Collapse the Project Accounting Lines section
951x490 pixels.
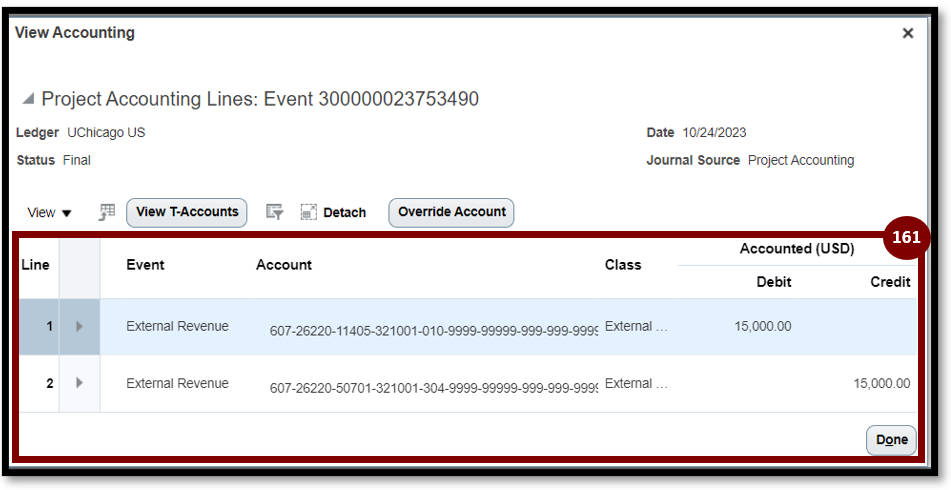click(x=28, y=99)
